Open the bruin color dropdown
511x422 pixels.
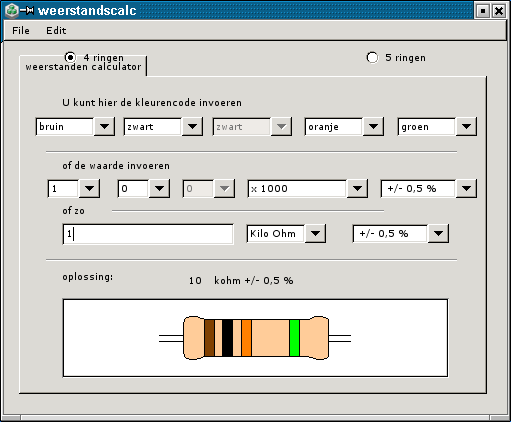104,126
